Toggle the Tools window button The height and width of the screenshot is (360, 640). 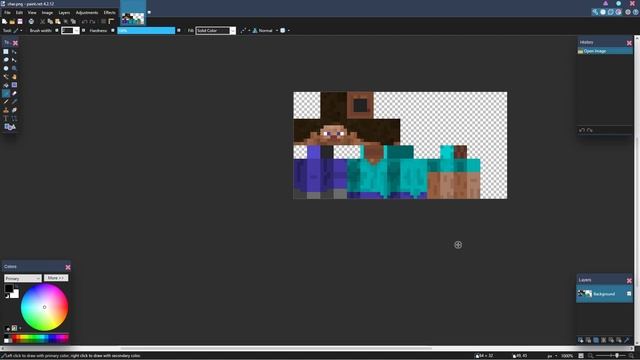(595, 12)
